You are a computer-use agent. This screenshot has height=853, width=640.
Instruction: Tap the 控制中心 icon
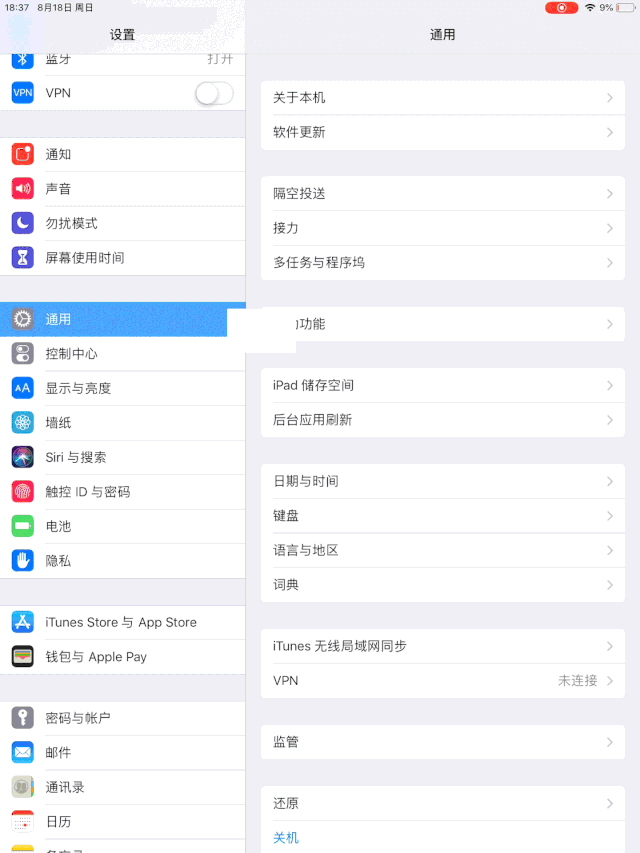[x=22, y=354]
